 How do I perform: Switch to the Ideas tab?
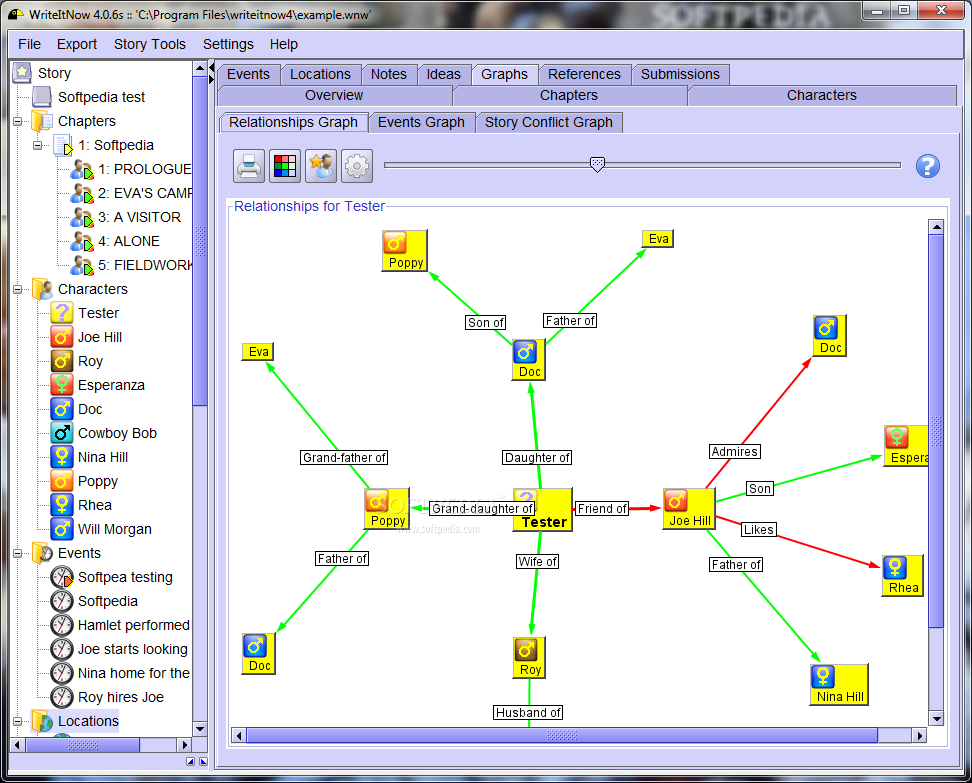[x=444, y=74]
